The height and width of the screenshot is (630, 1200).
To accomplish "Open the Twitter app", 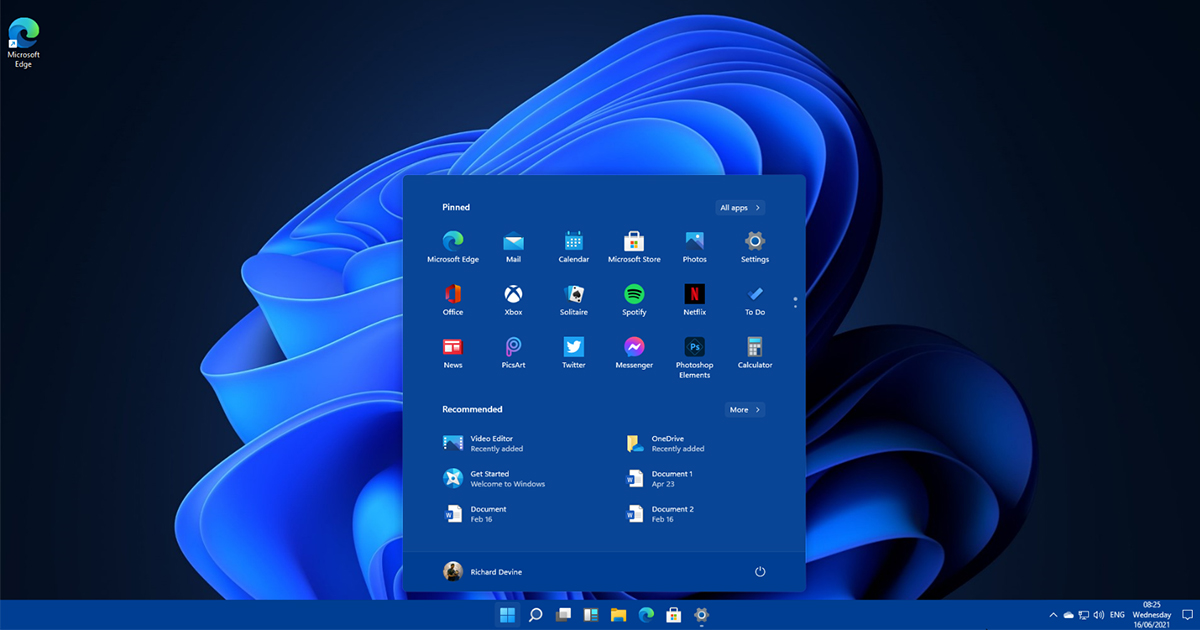I will pos(573,348).
